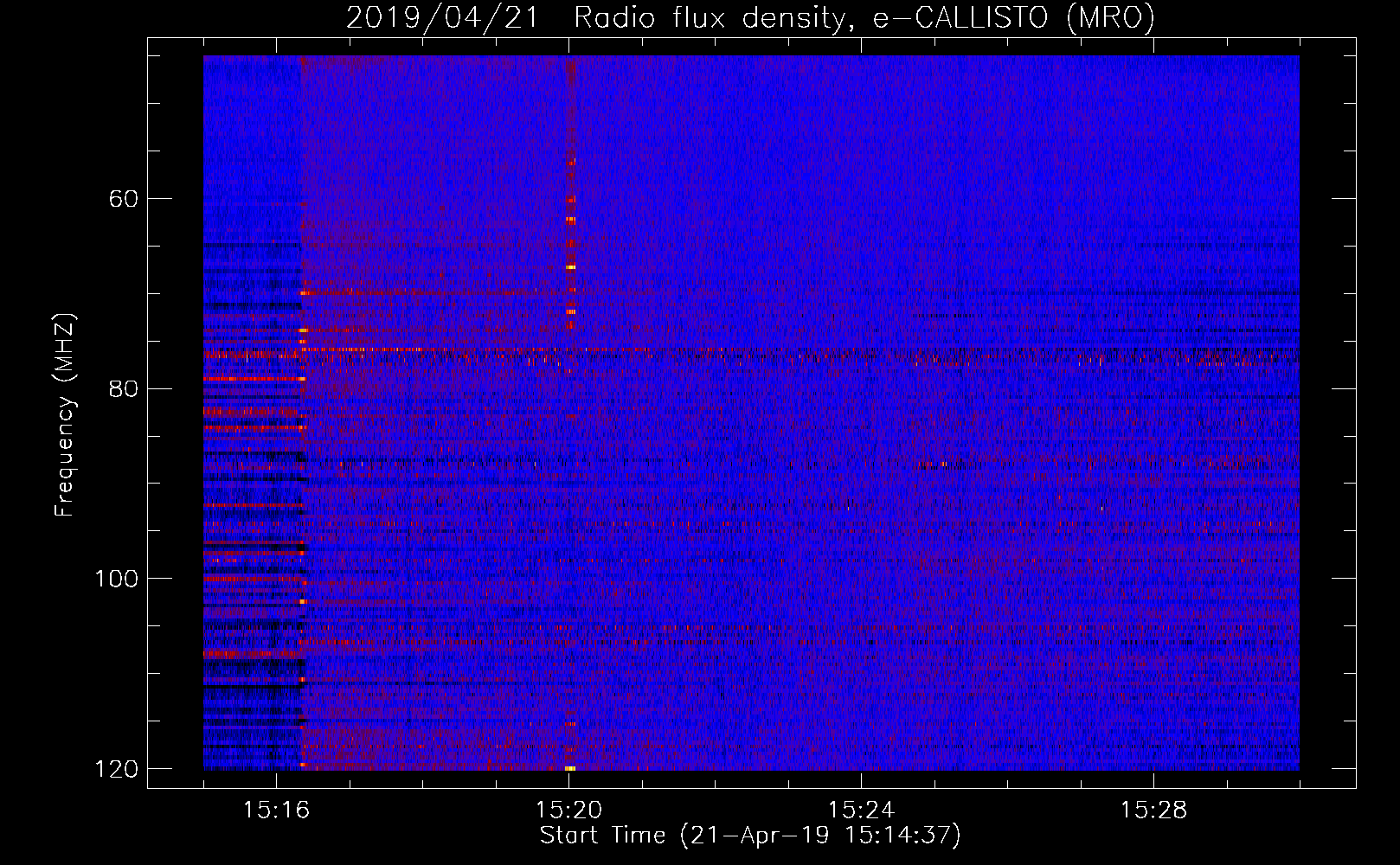1400x865 pixels.
Task: Click the 'Start Time (21-Apr-19 15:14:37)' axis label
Action: pos(750,836)
